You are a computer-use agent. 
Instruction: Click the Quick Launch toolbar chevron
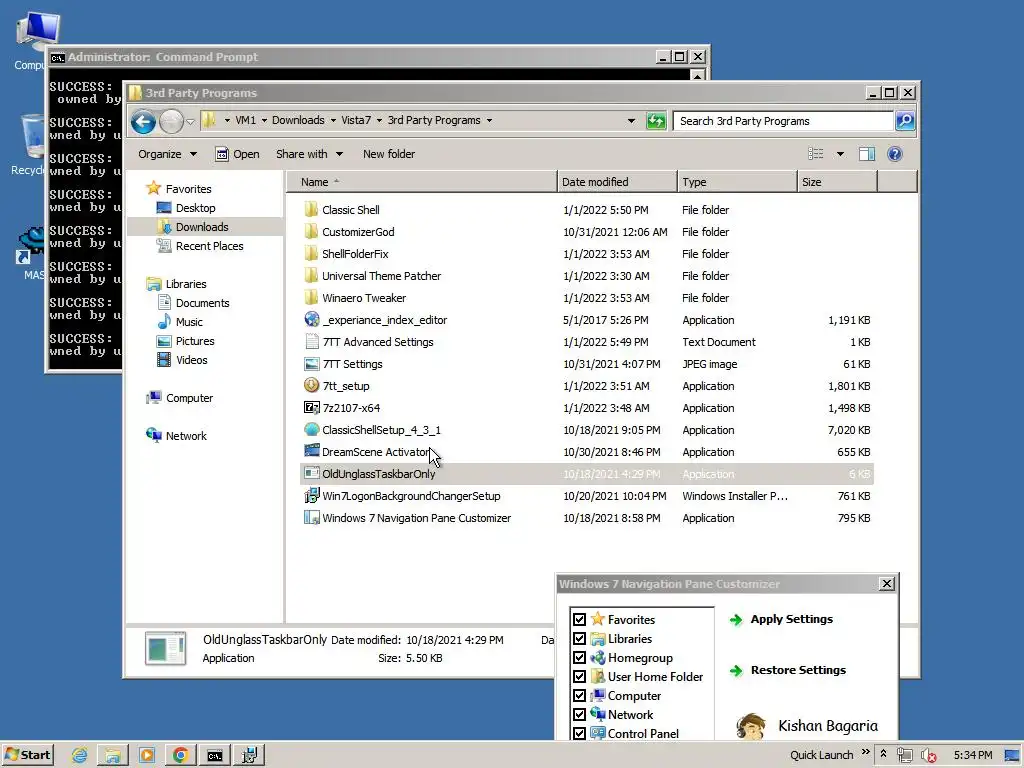(866, 753)
